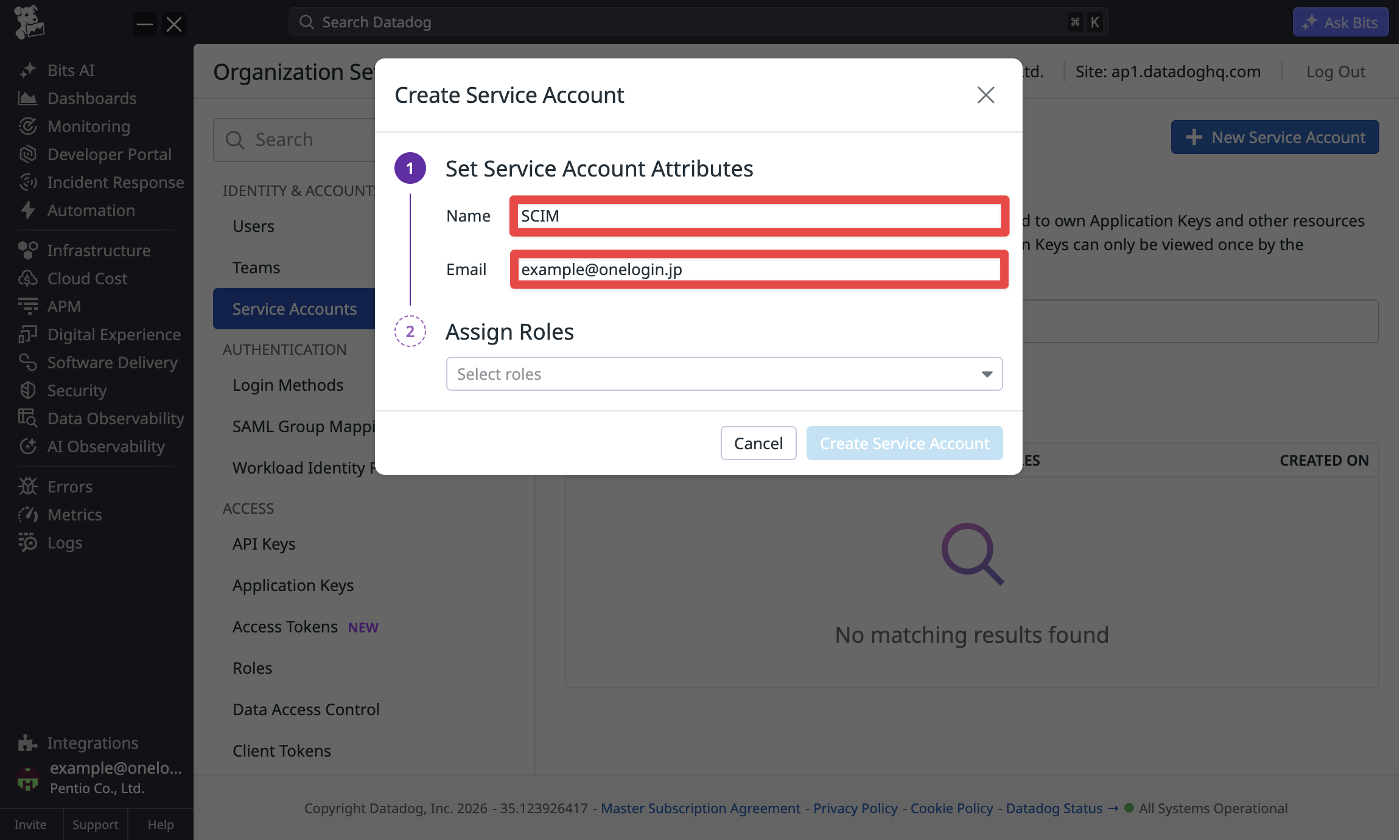Open the Teams settings page

click(256, 267)
